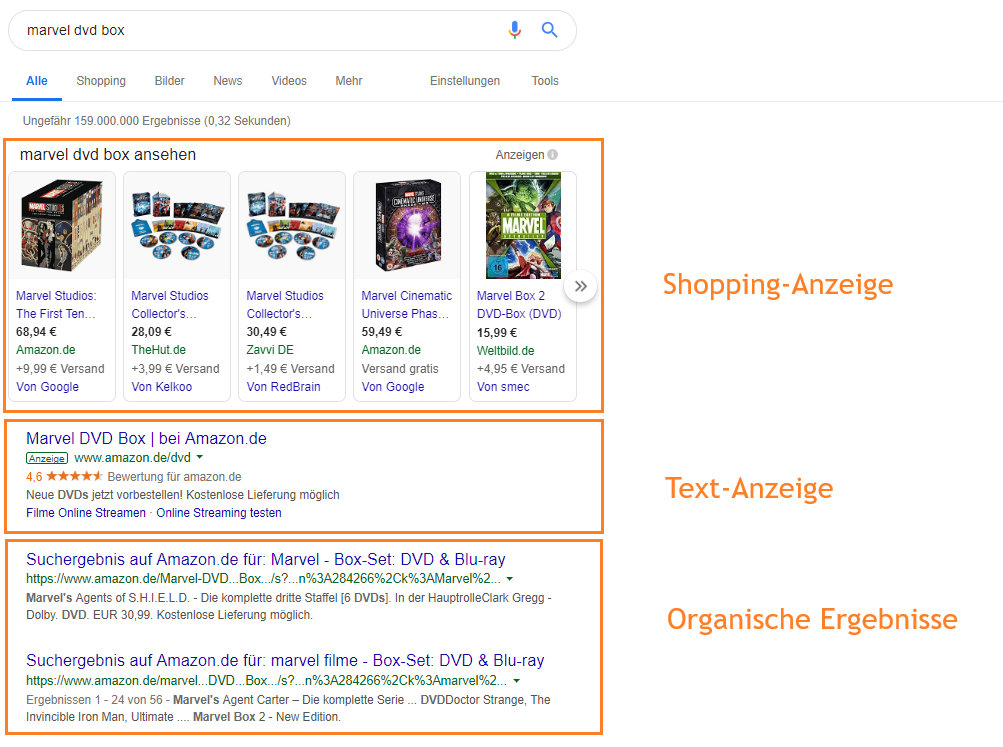Click the '+9,99 € Versand' shipping text

(x=60, y=369)
